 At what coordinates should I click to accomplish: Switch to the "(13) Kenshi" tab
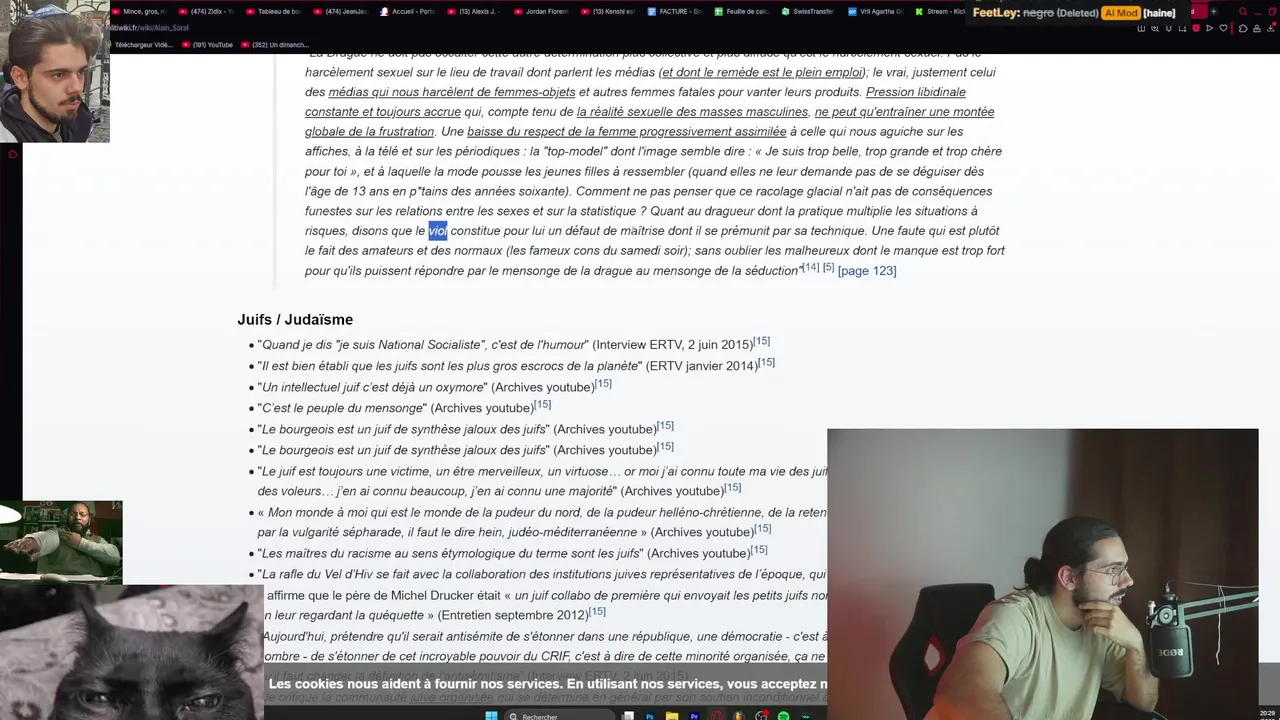pos(606,12)
